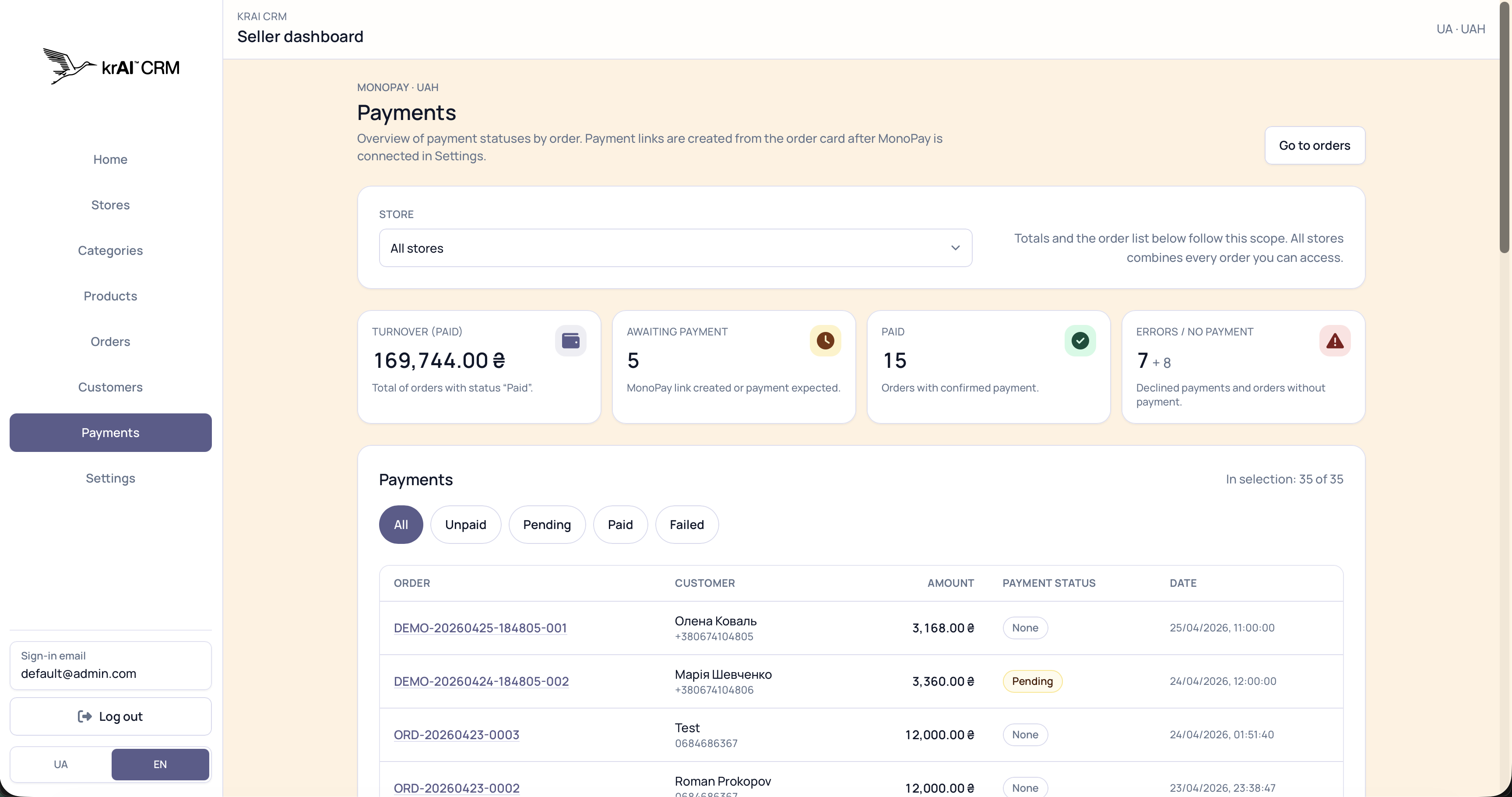This screenshot has width=1512, height=797.
Task: Click the CUSTOMER column header
Action: coord(704,583)
